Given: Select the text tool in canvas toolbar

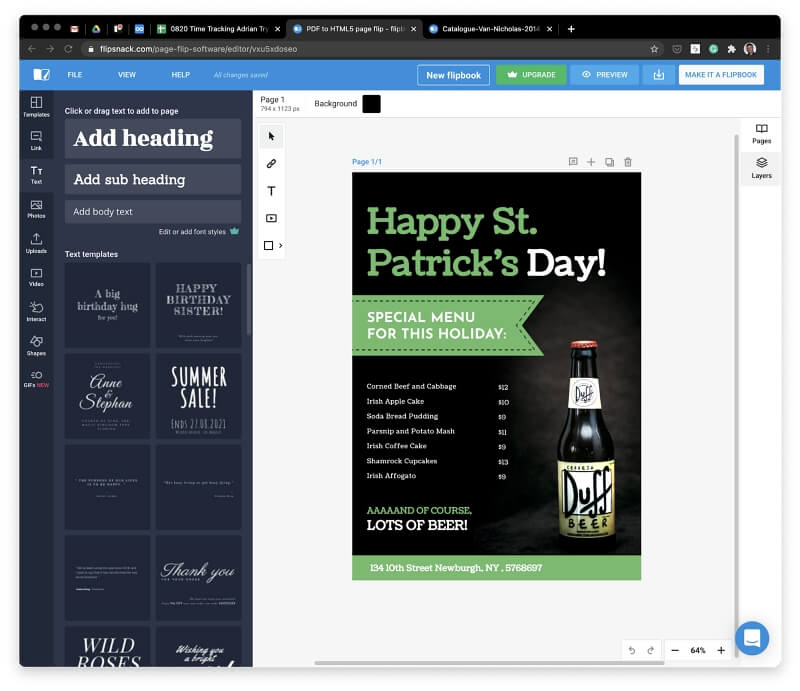Looking at the screenshot, I should click(x=271, y=191).
